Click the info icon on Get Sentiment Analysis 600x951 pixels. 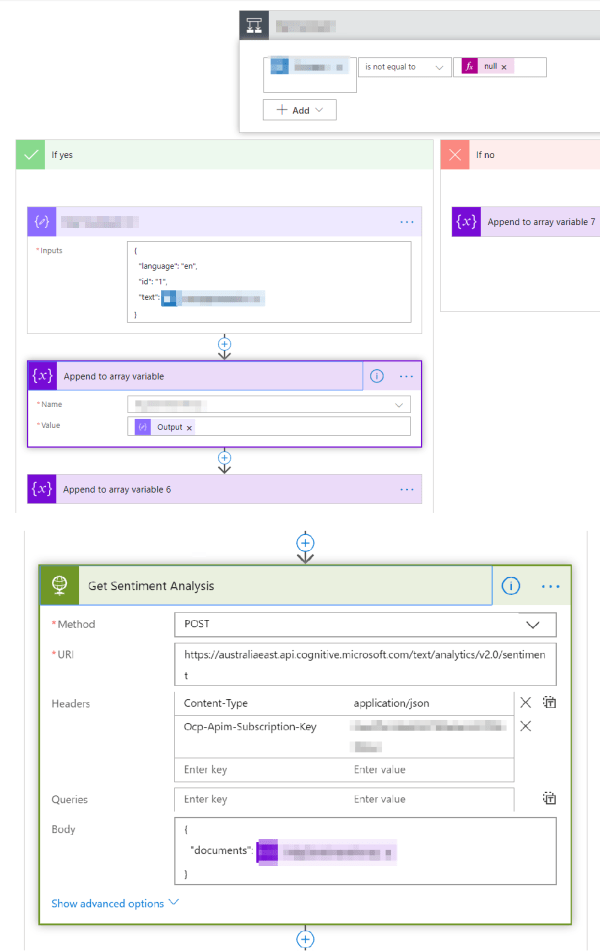(x=511, y=586)
